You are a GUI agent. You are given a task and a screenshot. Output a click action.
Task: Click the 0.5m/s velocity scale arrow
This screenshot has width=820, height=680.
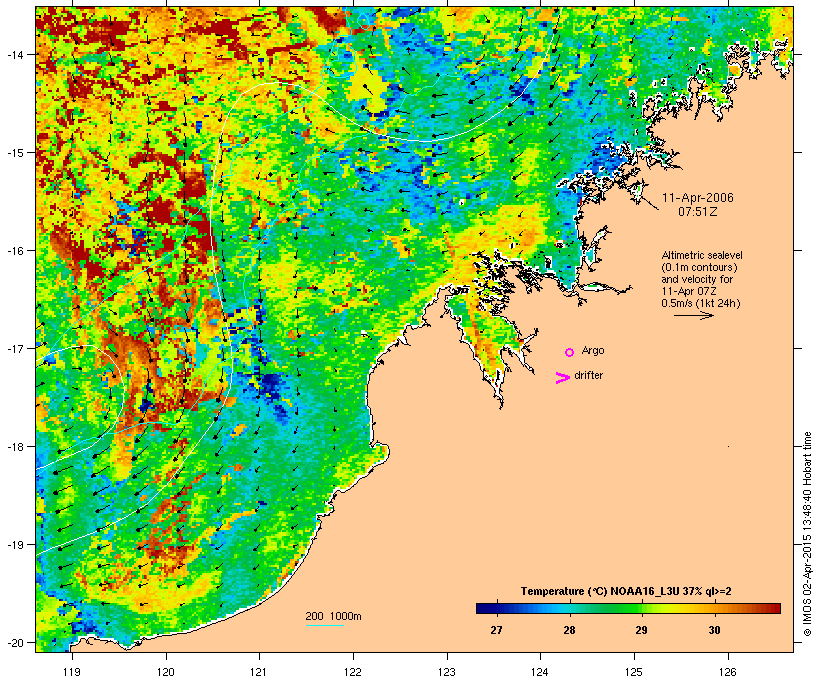point(694,315)
